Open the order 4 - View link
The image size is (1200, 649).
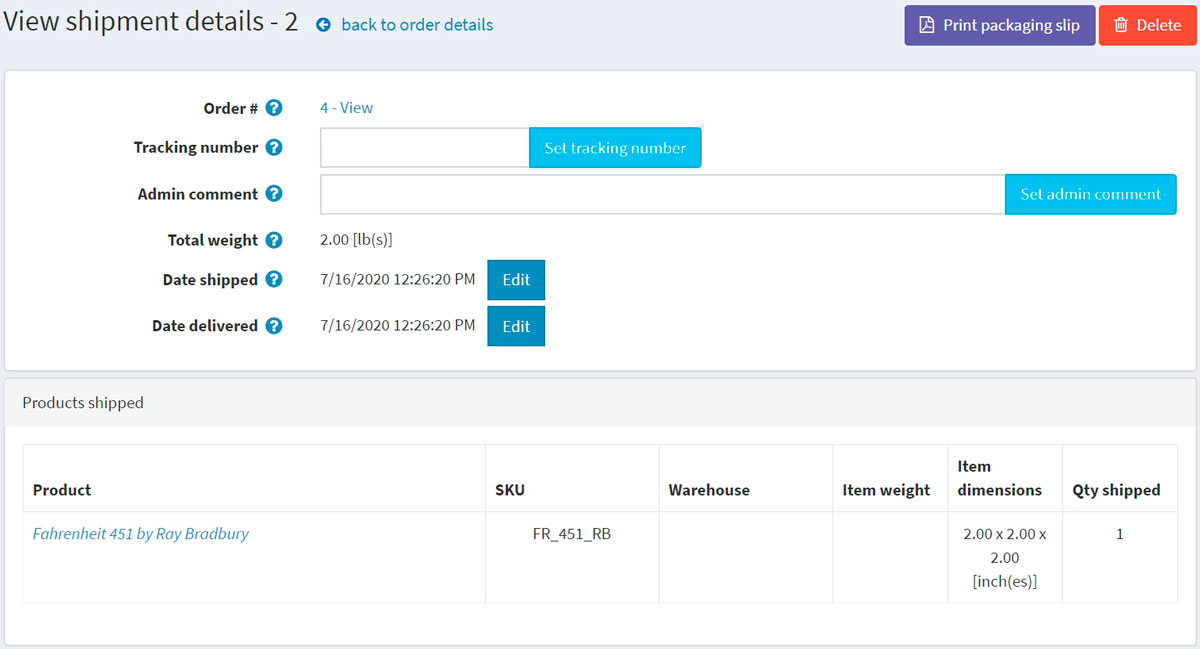click(346, 108)
